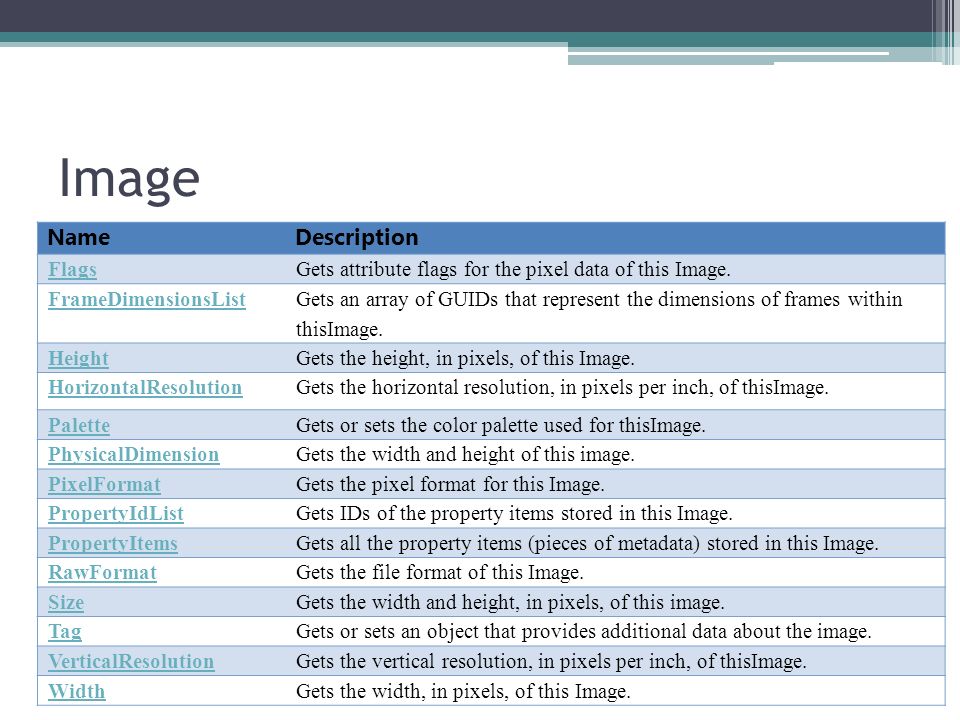Click 'Gets attribute flags for the pixel data' text
Image resolution: width=960 pixels, height=720 pixels.
tap(513, 269)
